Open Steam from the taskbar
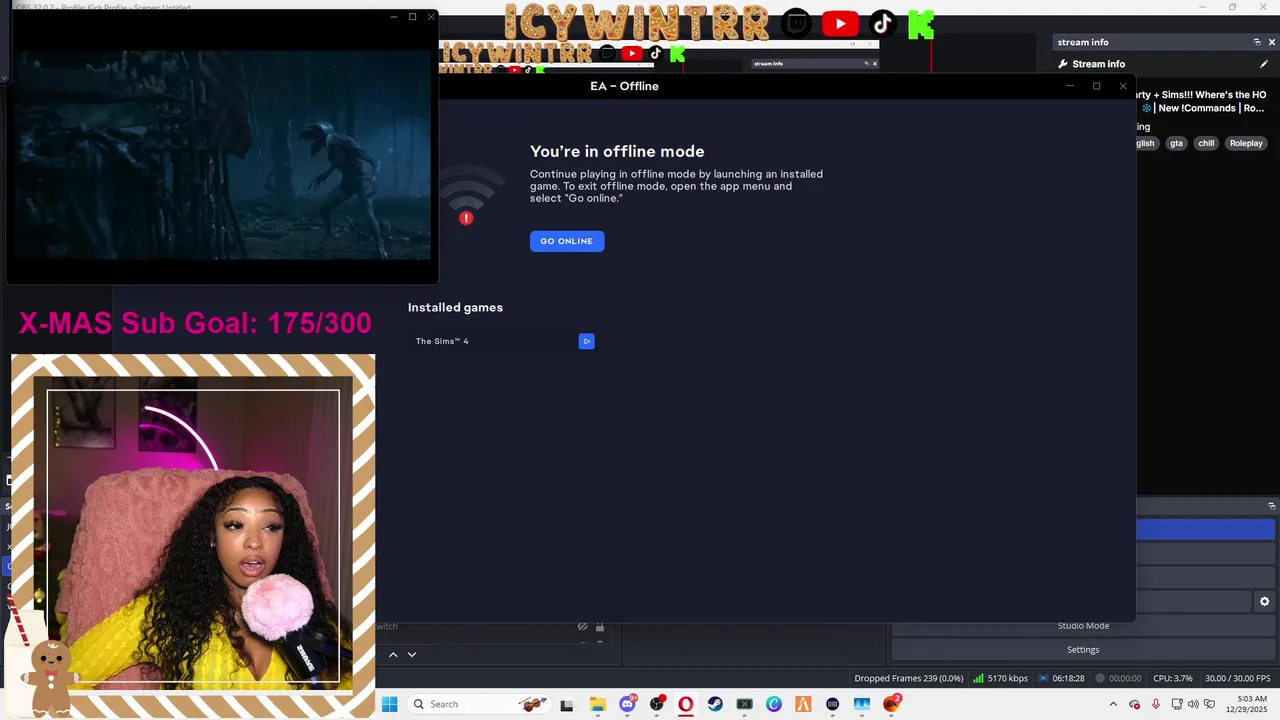1280x720 pixels. (715, 704)
